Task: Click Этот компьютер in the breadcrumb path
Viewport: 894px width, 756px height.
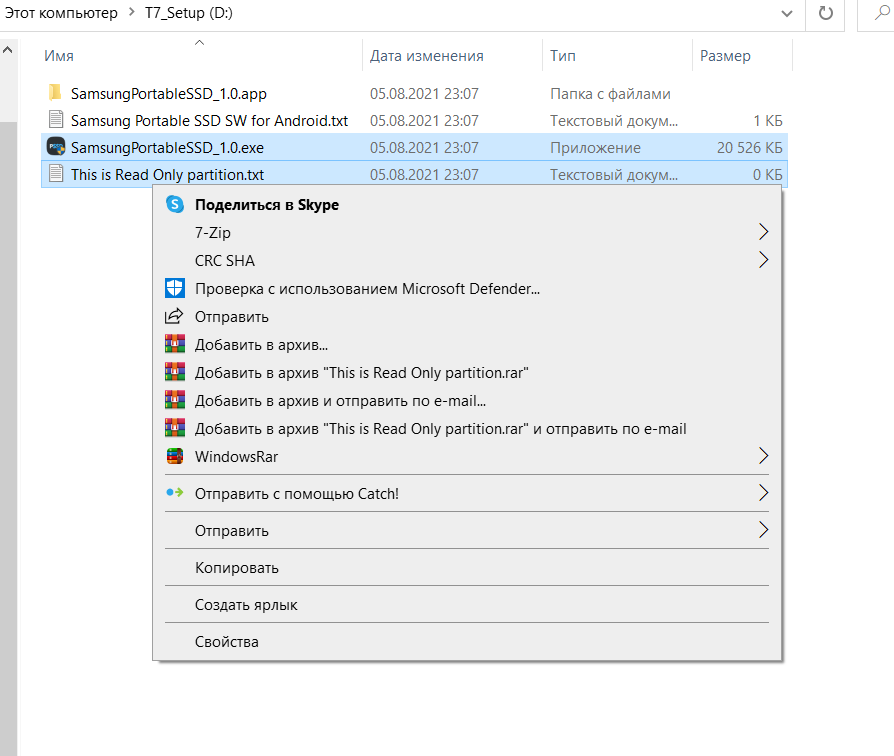Action: (x=60, y=13)
